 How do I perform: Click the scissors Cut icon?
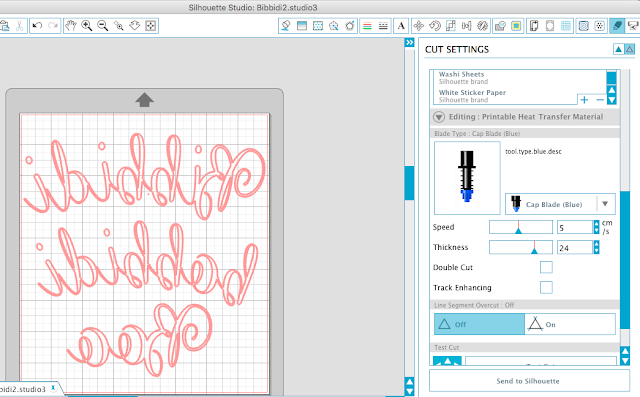(x=19, y=26)
